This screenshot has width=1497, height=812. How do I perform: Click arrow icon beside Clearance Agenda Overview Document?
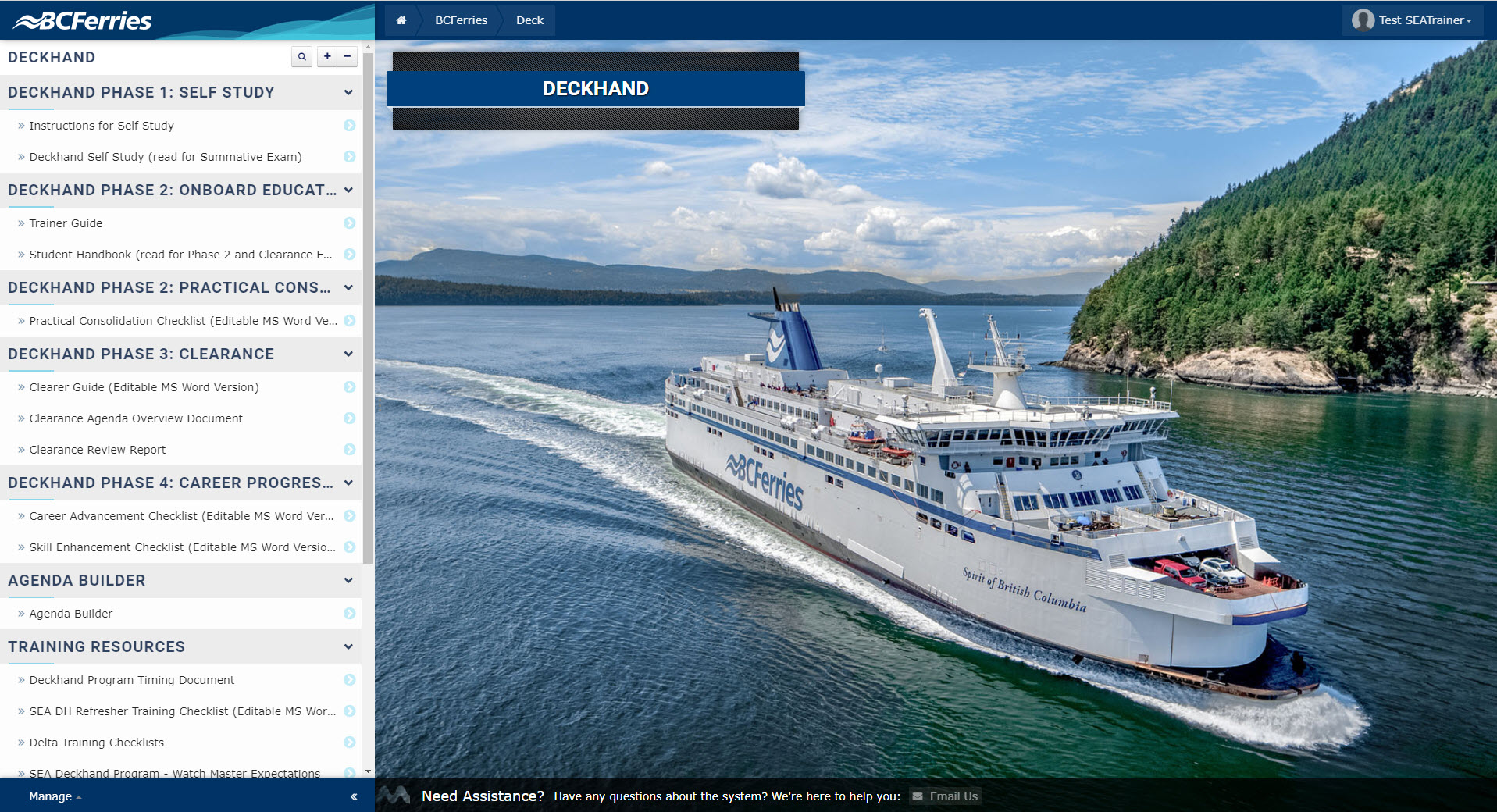coord(350,418)
